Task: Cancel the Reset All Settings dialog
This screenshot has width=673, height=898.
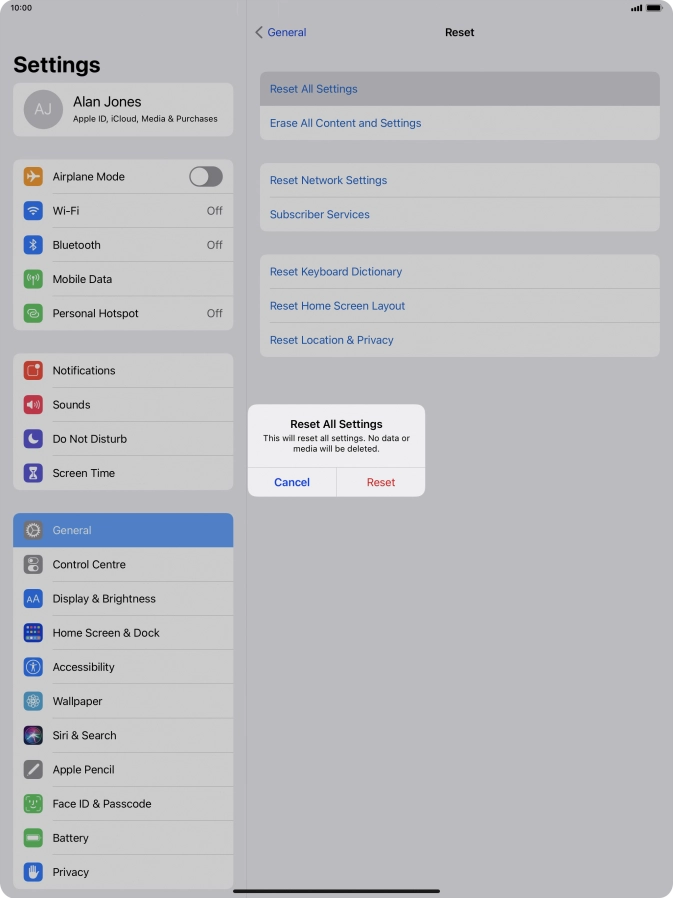Action: [292, 482]
